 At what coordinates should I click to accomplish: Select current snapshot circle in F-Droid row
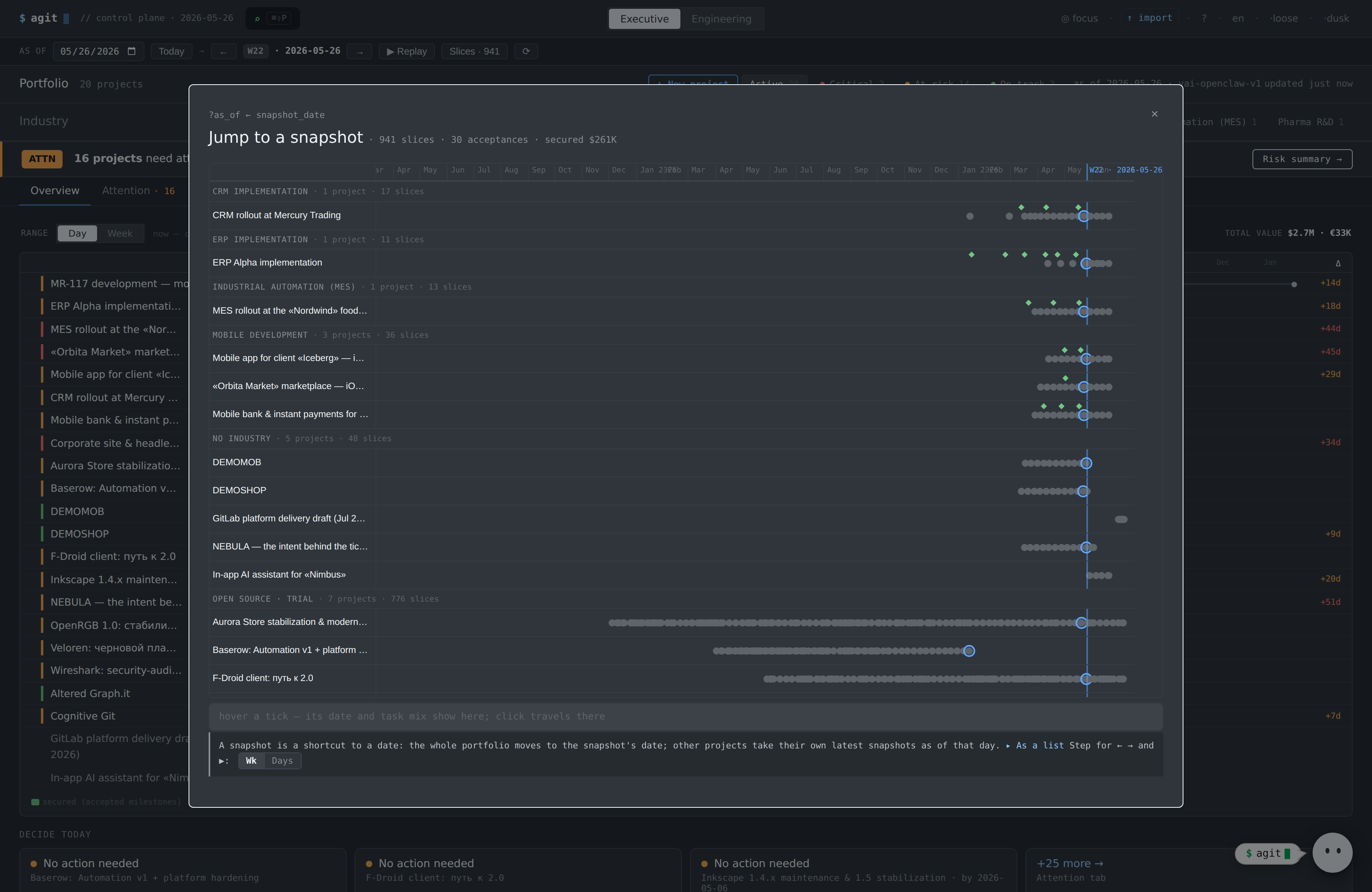point(1086,679)
